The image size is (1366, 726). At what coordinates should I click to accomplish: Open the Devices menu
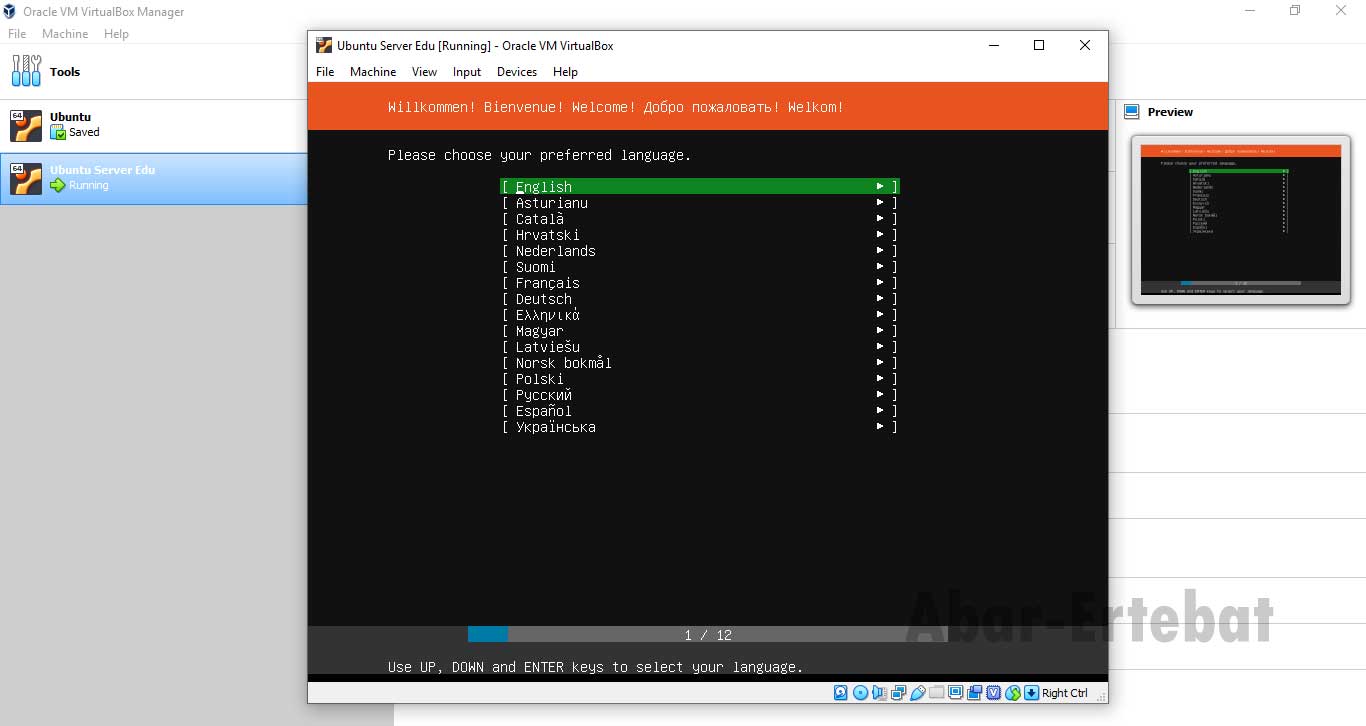517,72
